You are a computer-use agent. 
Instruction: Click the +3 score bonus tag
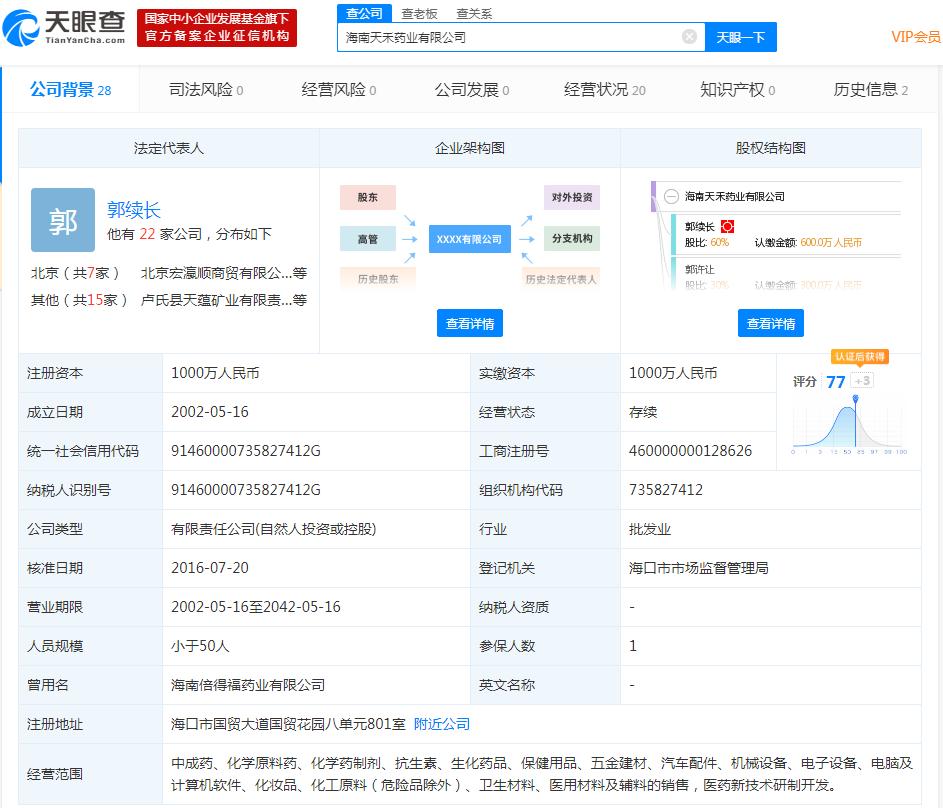coord(862,381)
